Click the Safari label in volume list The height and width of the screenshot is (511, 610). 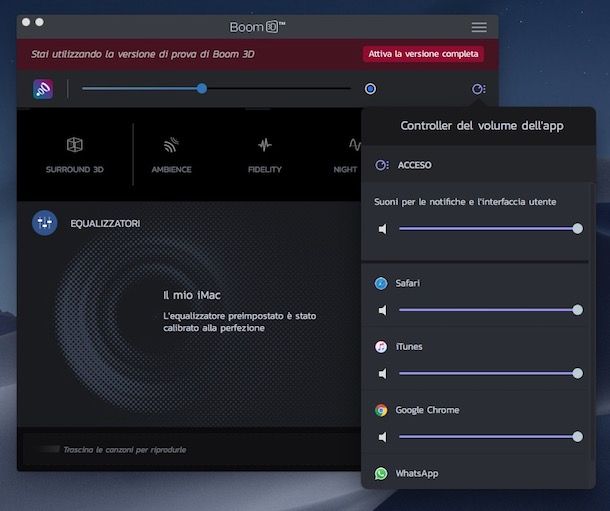(407, 283)
